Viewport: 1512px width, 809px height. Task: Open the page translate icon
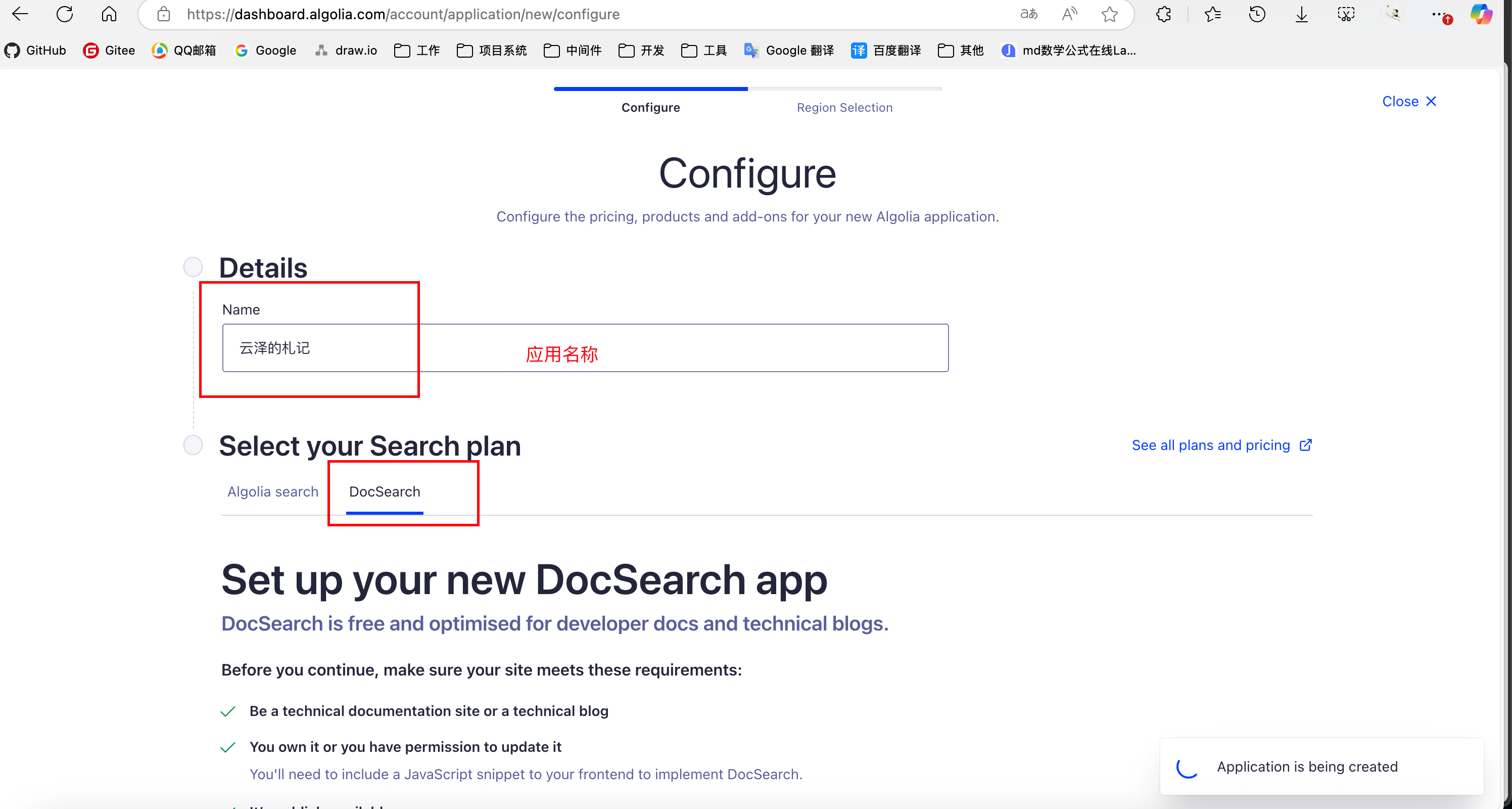point(1029,14)
